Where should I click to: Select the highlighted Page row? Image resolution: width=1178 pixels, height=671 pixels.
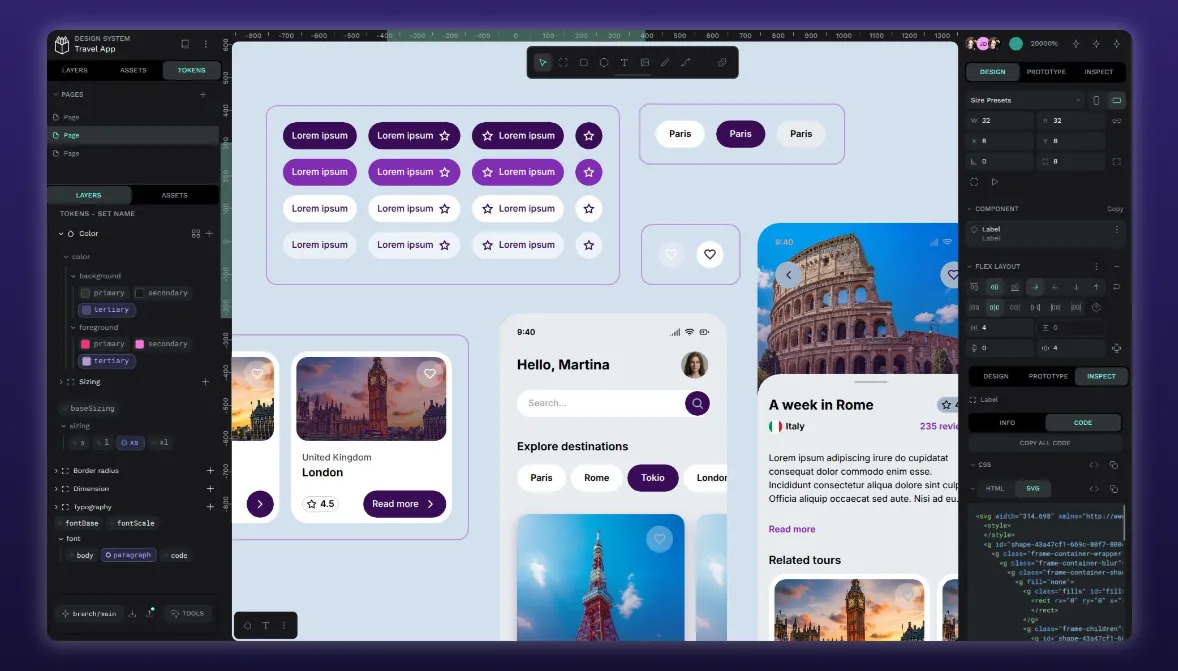(134, 135)
